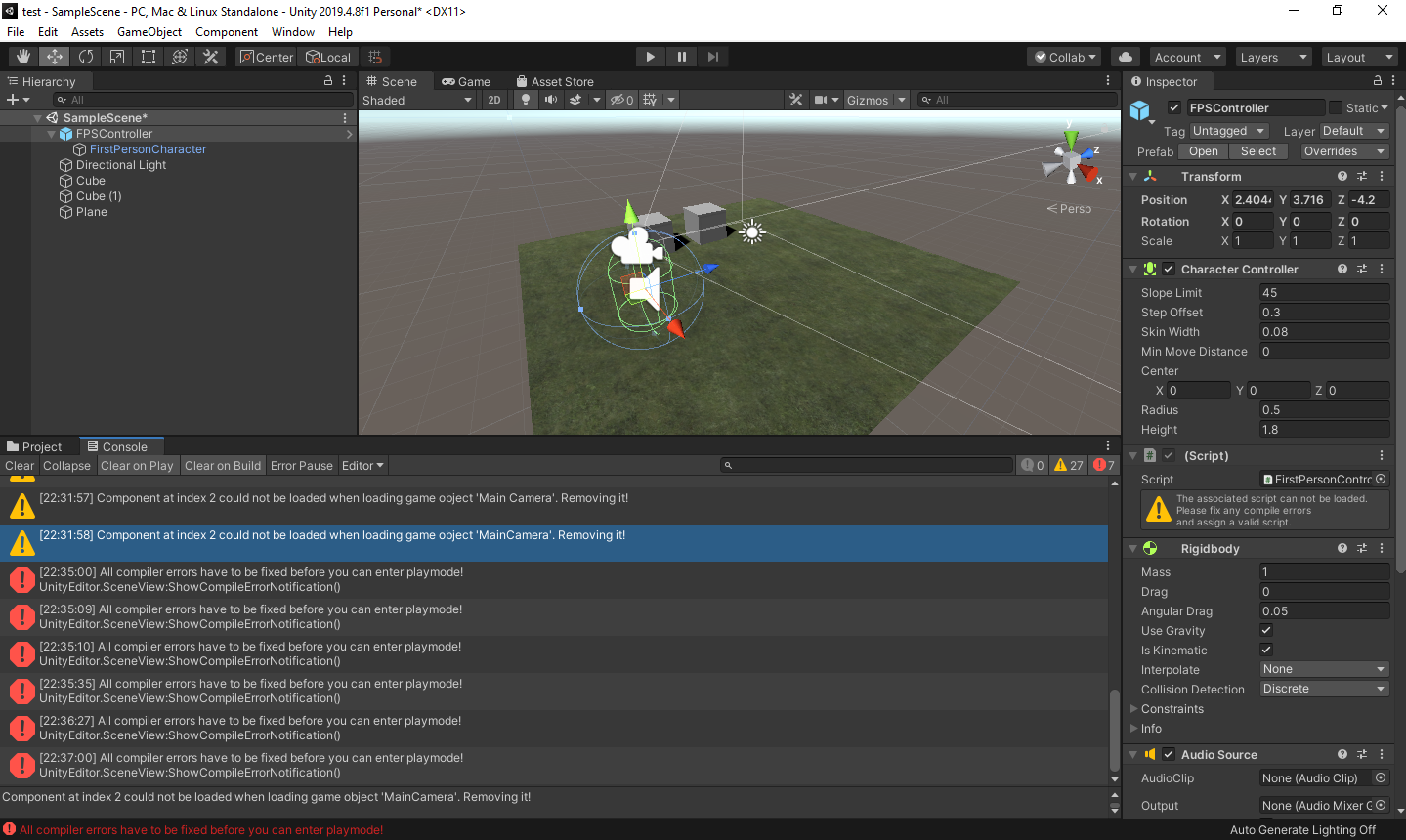The image size is (1406, 840).
Task: Open the GameObject menu
Action: (149, 32)
